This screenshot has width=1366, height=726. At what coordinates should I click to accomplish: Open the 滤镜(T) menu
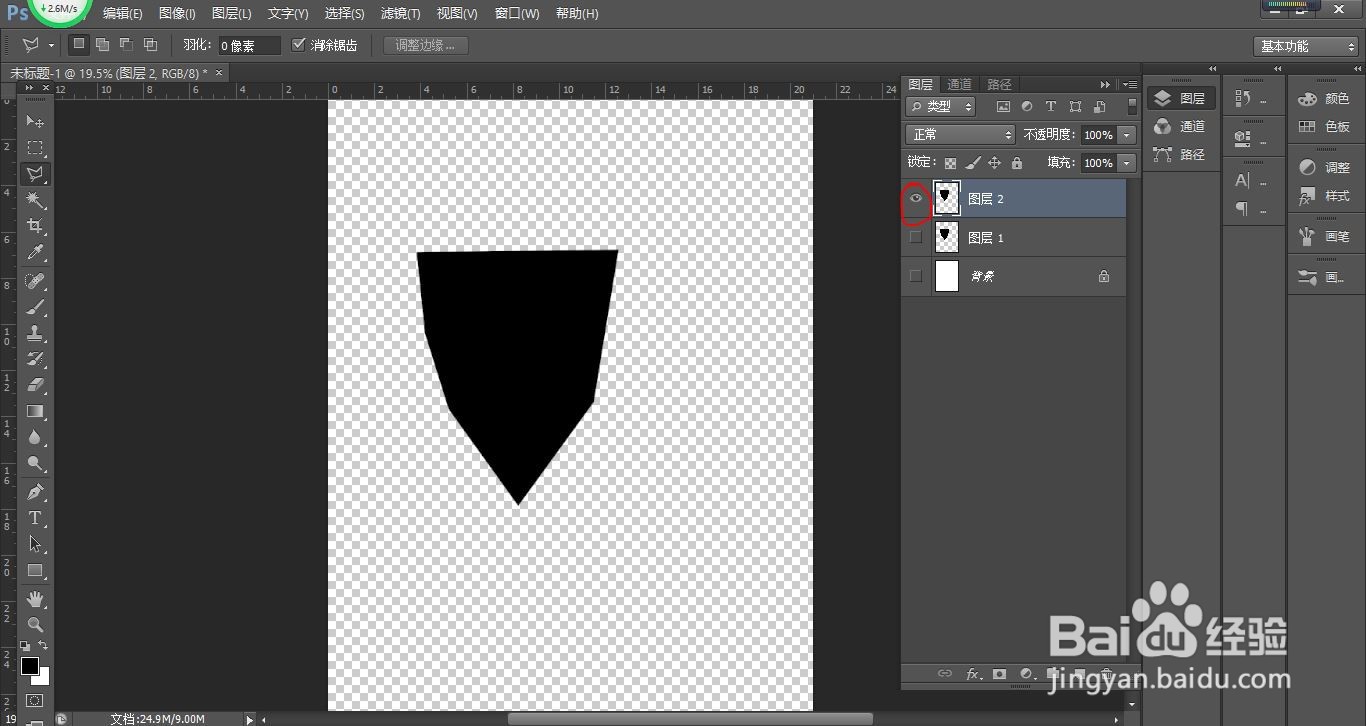tap(401, 14)
